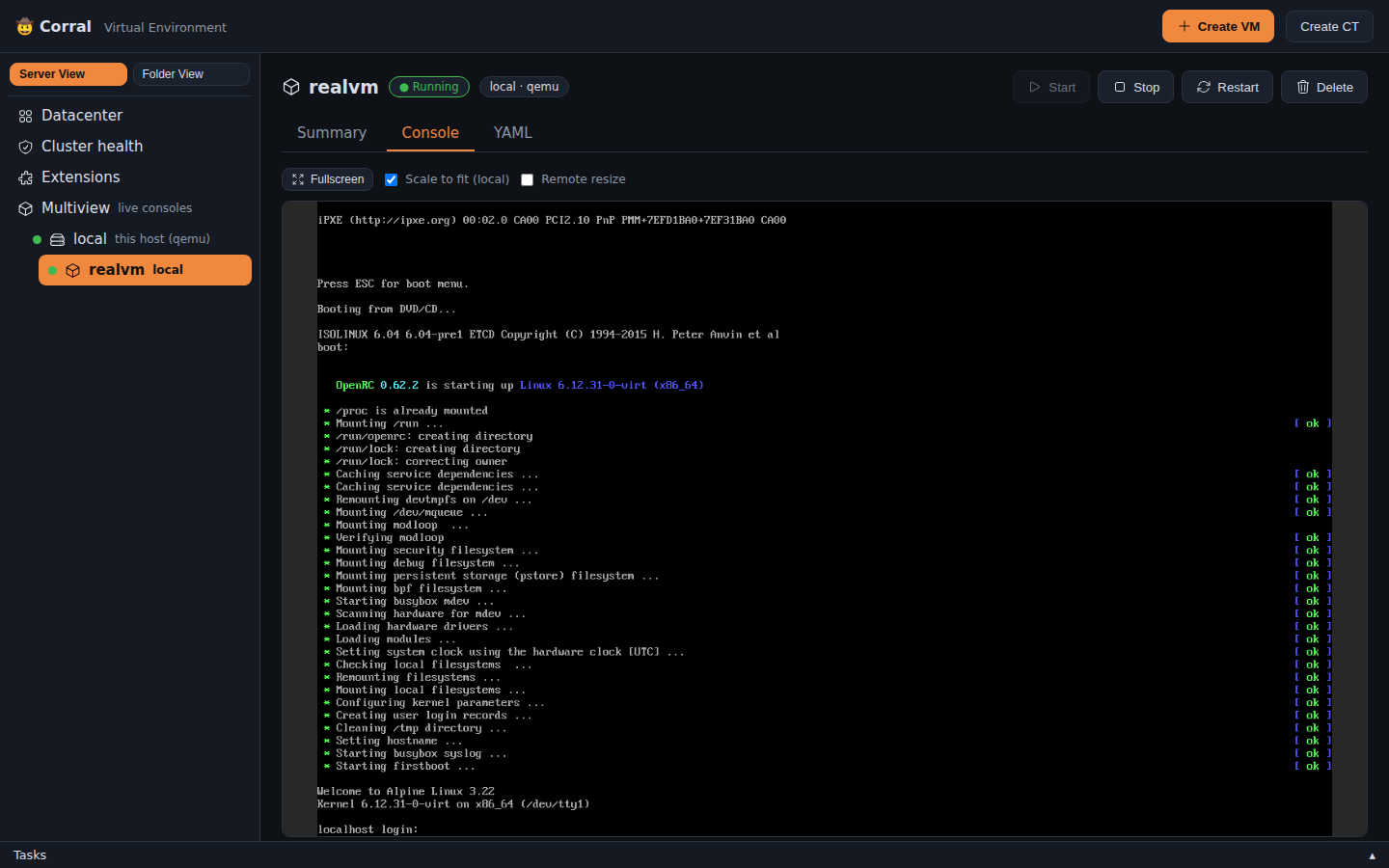Click the Multiview cube icon

coord(26,208)
